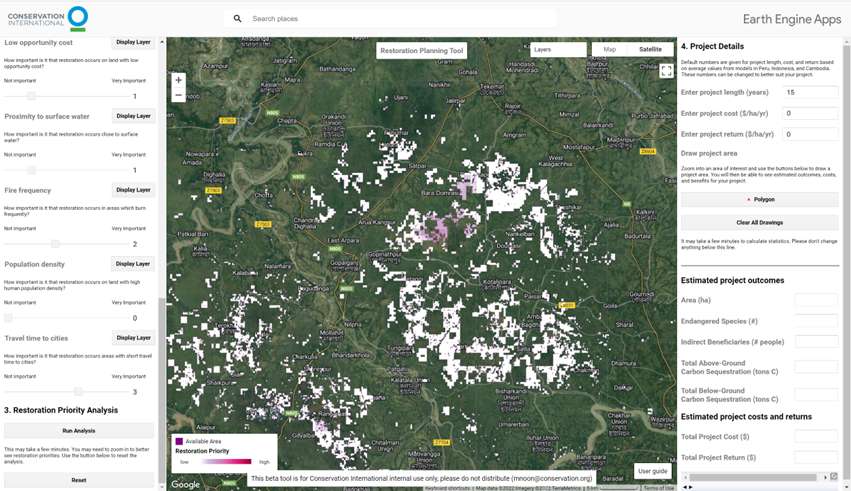
Task: Switch to Satellite view tab
Action: coord(650,49)
